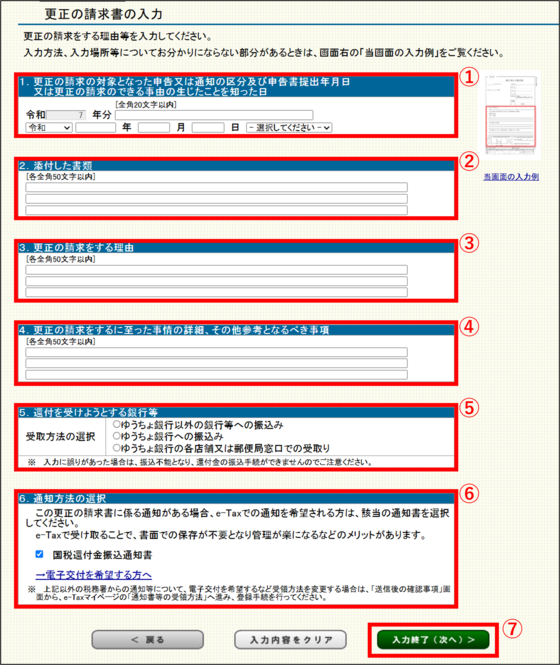Select ゆうちょ銀行への振込み radio option
The height and width of the screenshot is (665, 560).
coord(116,436)
